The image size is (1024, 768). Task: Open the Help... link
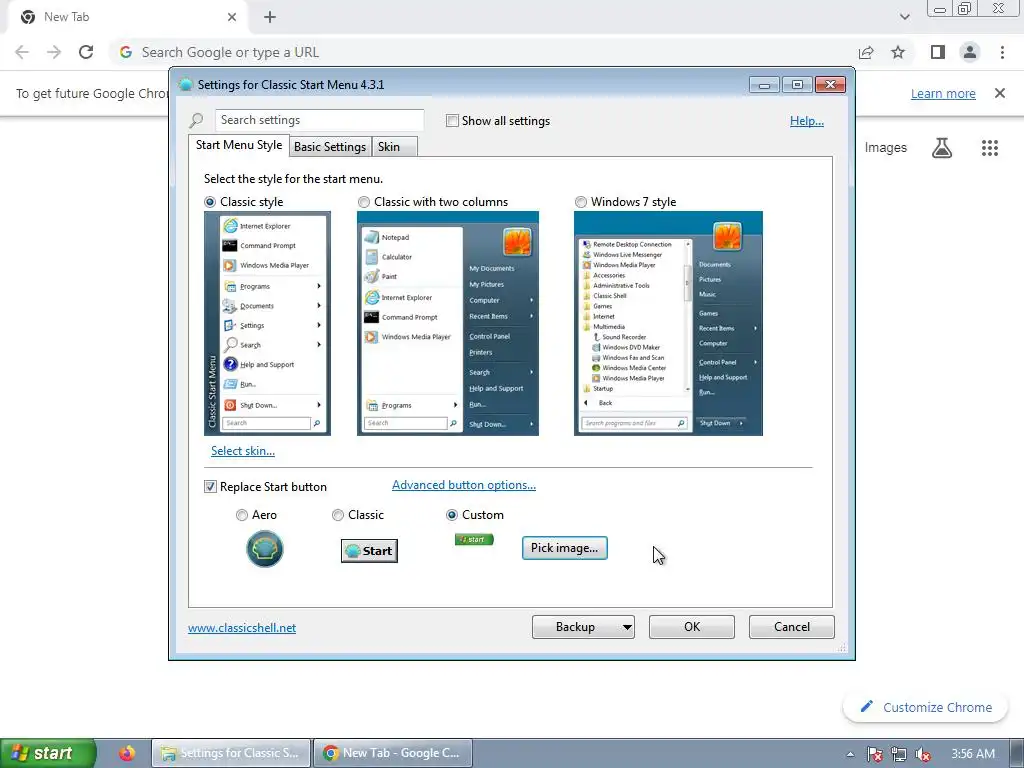[807, 121]
